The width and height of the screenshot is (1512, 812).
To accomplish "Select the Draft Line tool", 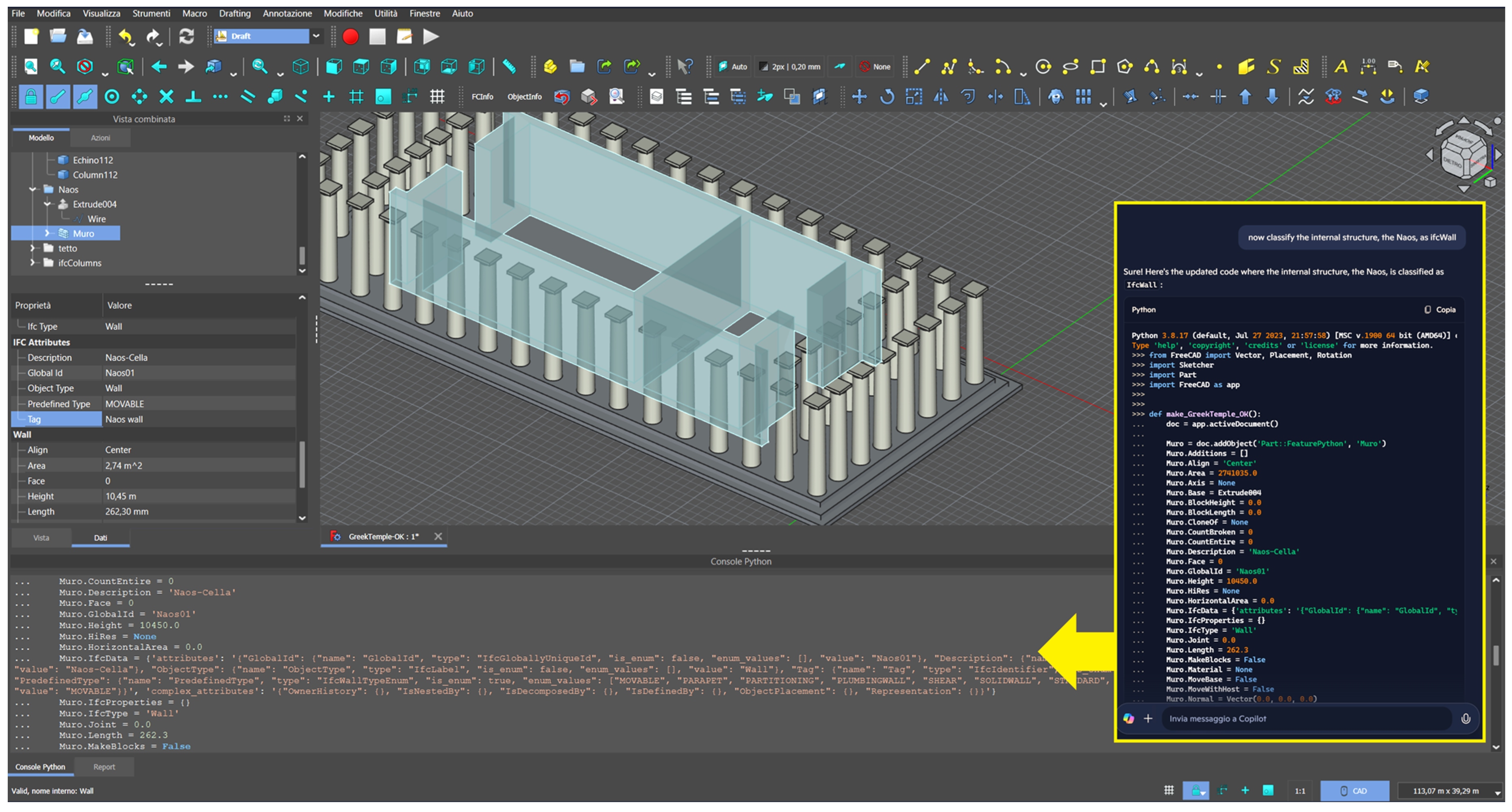I will tap(922, 67).
